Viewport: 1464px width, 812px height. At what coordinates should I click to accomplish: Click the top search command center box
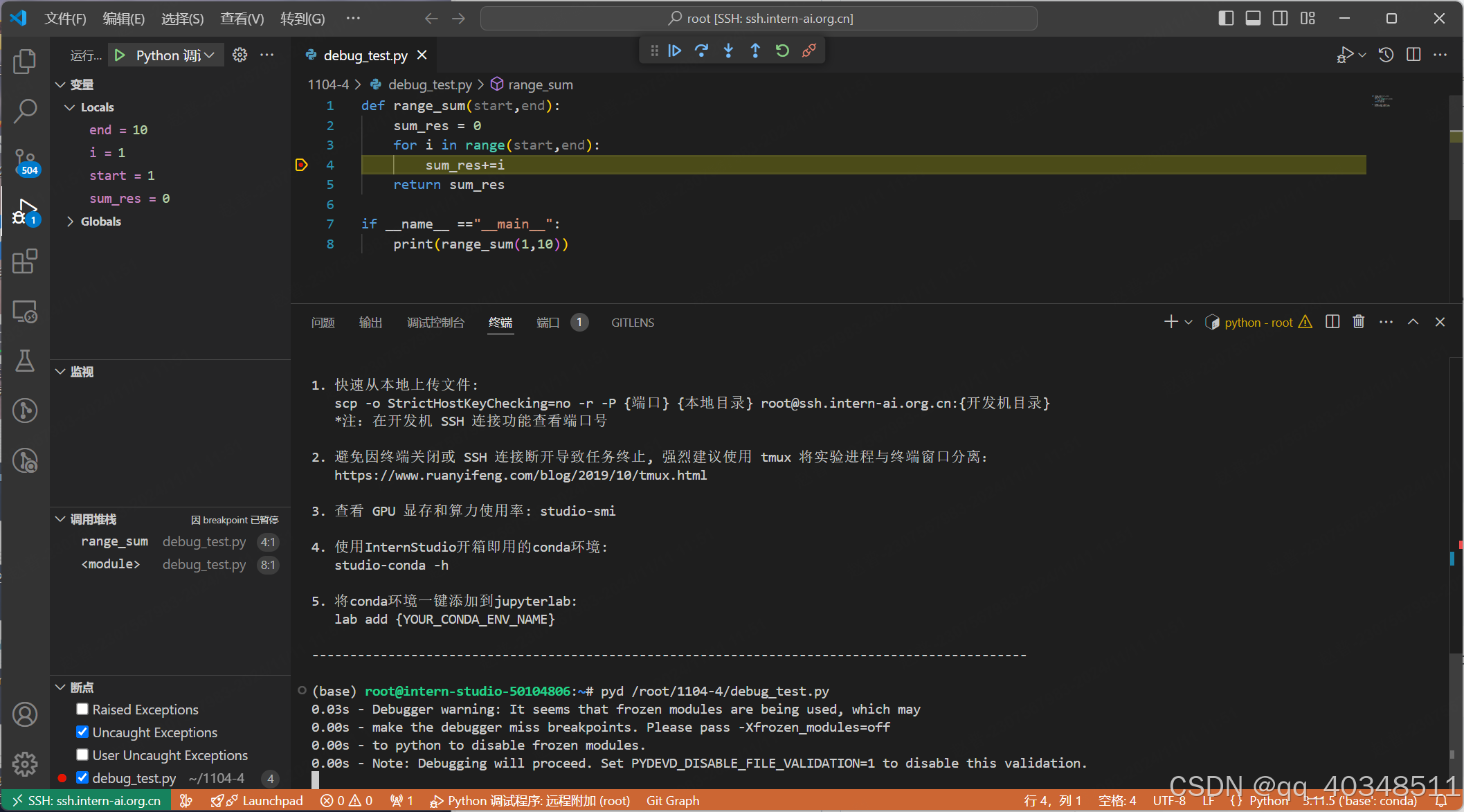pos(759,19)
